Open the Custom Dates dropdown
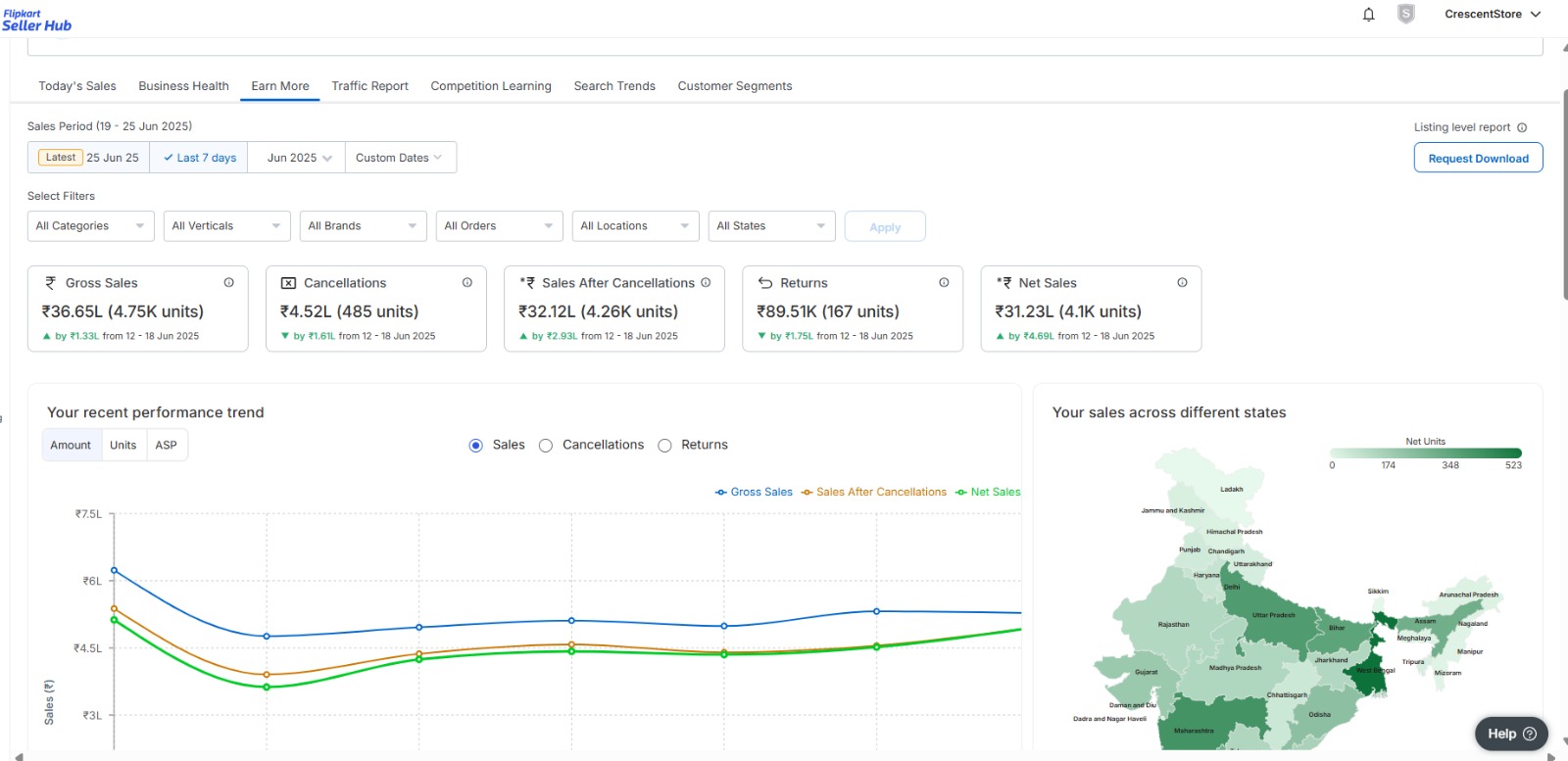The width and height of the screenshot is (1568, 761). [400, 158]
